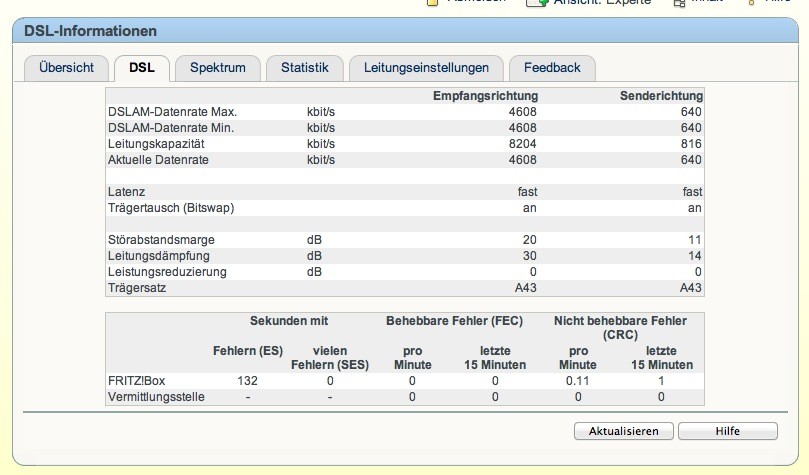
Task: Go to the Statistik tab
Action: coord(304,68)
